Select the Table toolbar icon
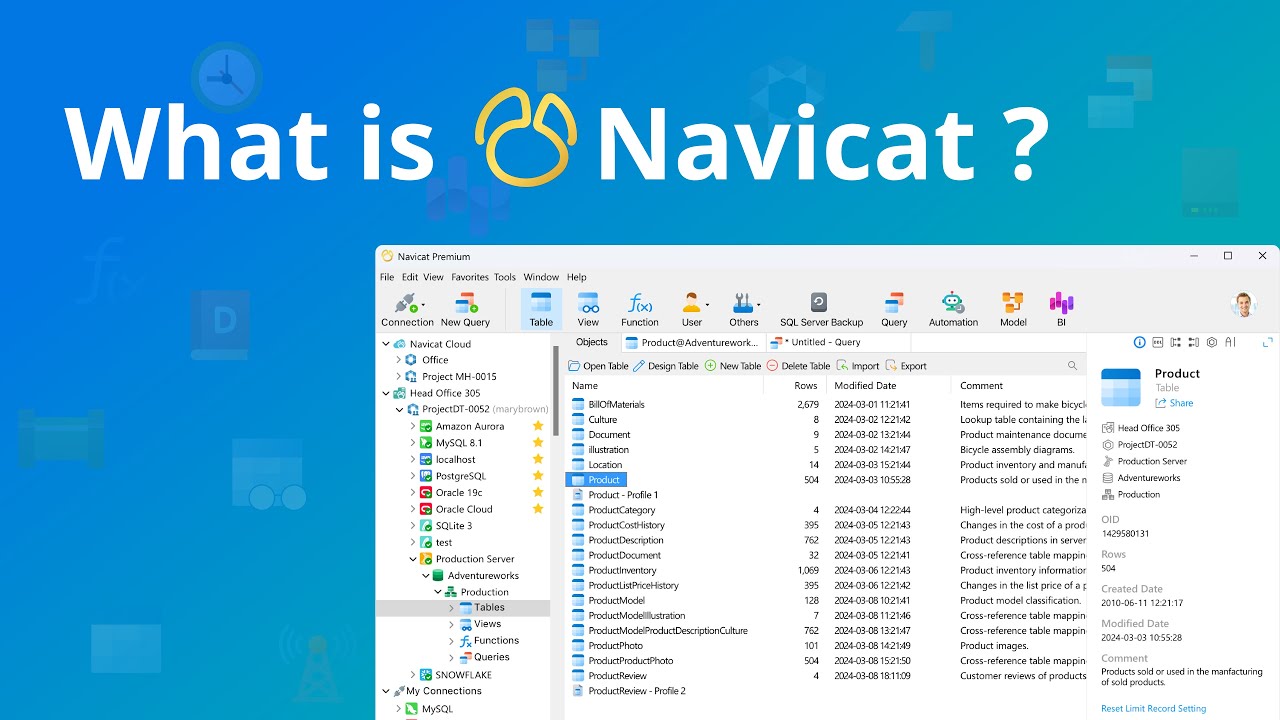The width and height of the screenshot is (1280, 720). [x=541, y=309]
